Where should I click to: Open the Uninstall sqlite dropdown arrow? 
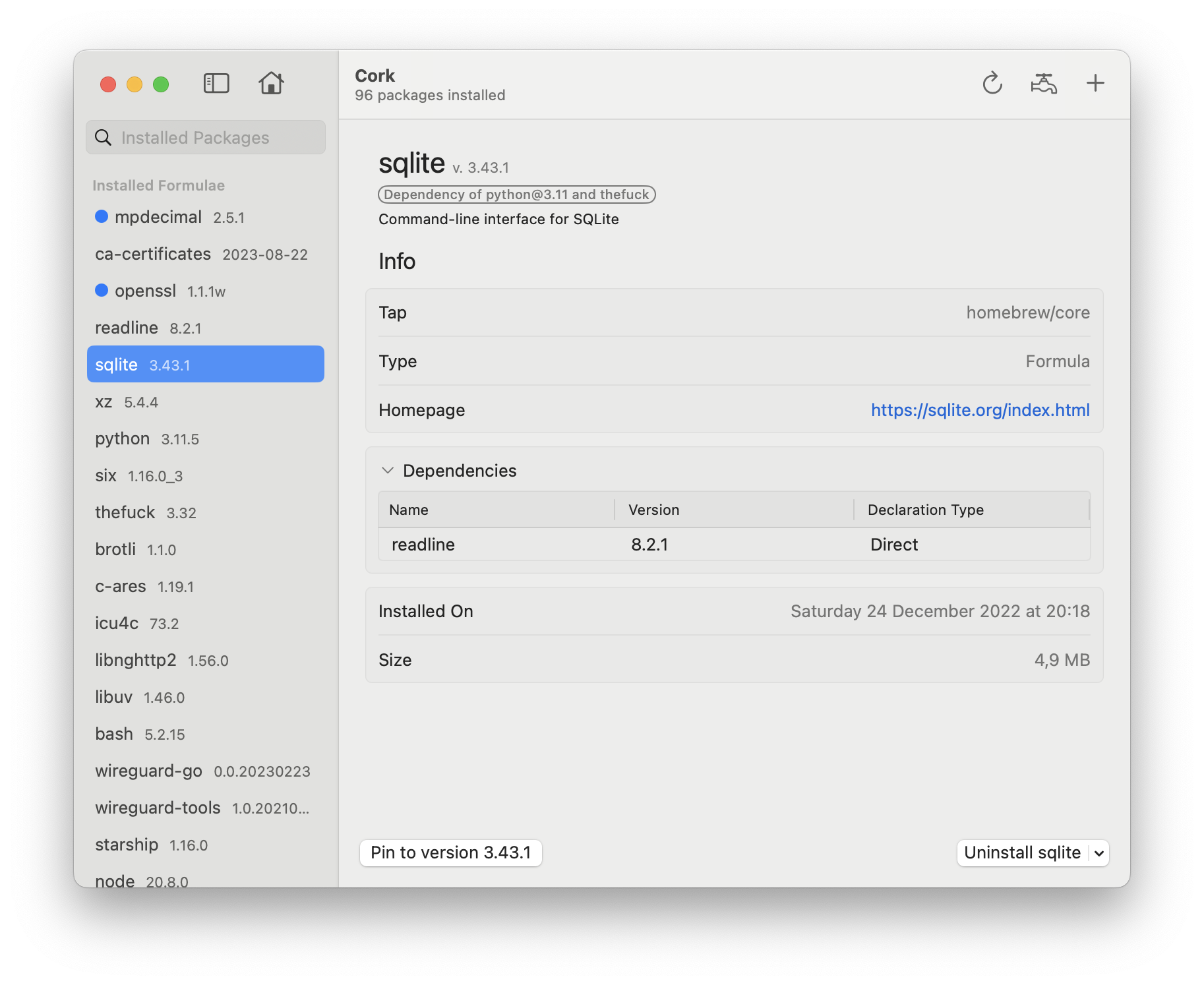(1099, 853)
